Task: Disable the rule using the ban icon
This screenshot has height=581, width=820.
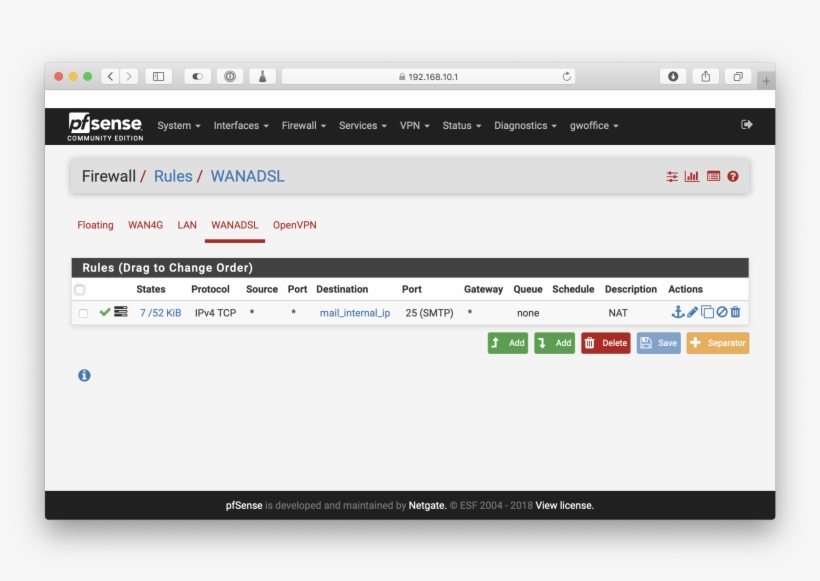Action: (721, 312)
